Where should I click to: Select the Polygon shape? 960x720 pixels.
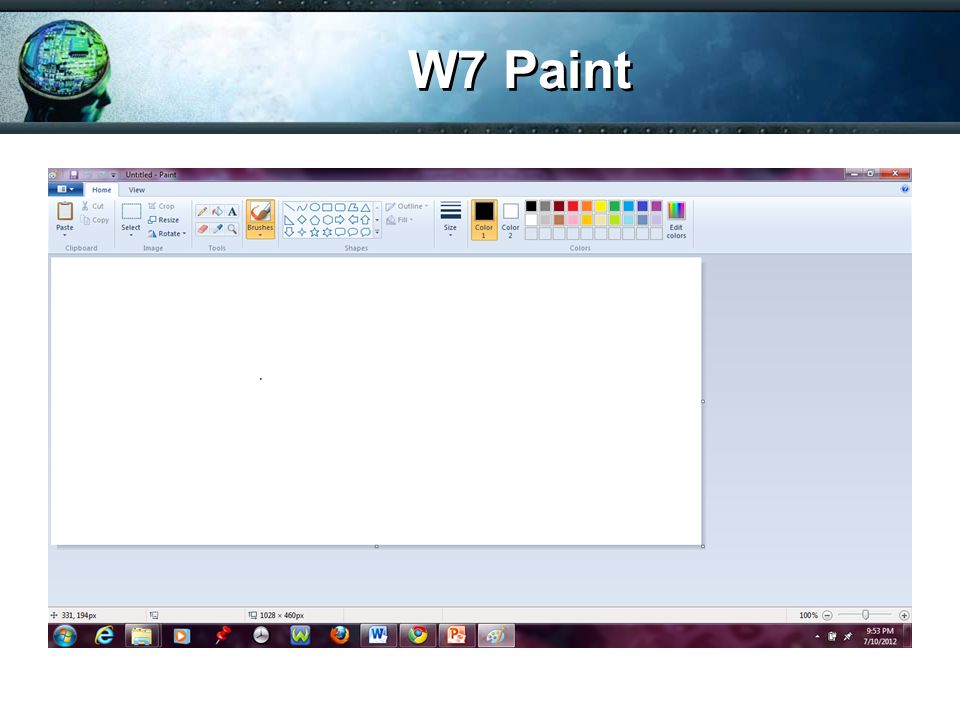[x=353, y=208]
